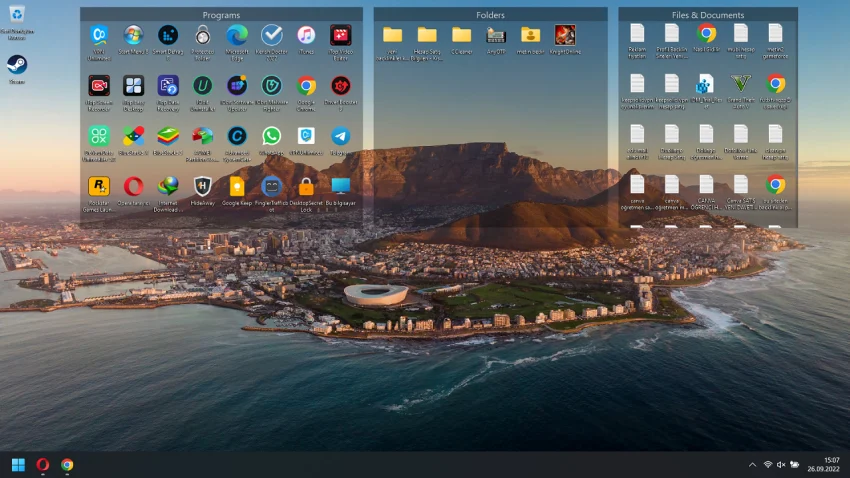This screenshot has height=478, width=850.
Task: Open Rockstar Games Launcher shortcut
Action: (x=98, y=186)
